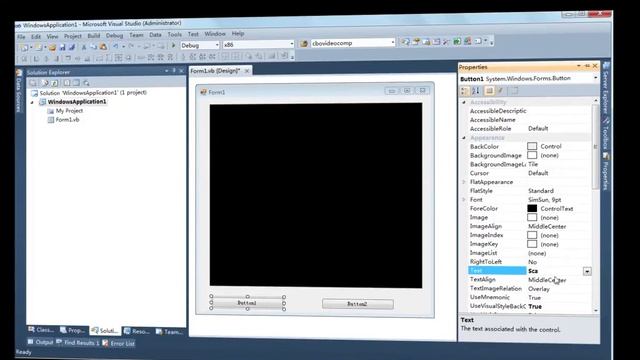Image resolution: width=640 pixels, height=360 pixels.
Task: Click the Find in Files binoculars icon
Action: [x=303, y=43]
